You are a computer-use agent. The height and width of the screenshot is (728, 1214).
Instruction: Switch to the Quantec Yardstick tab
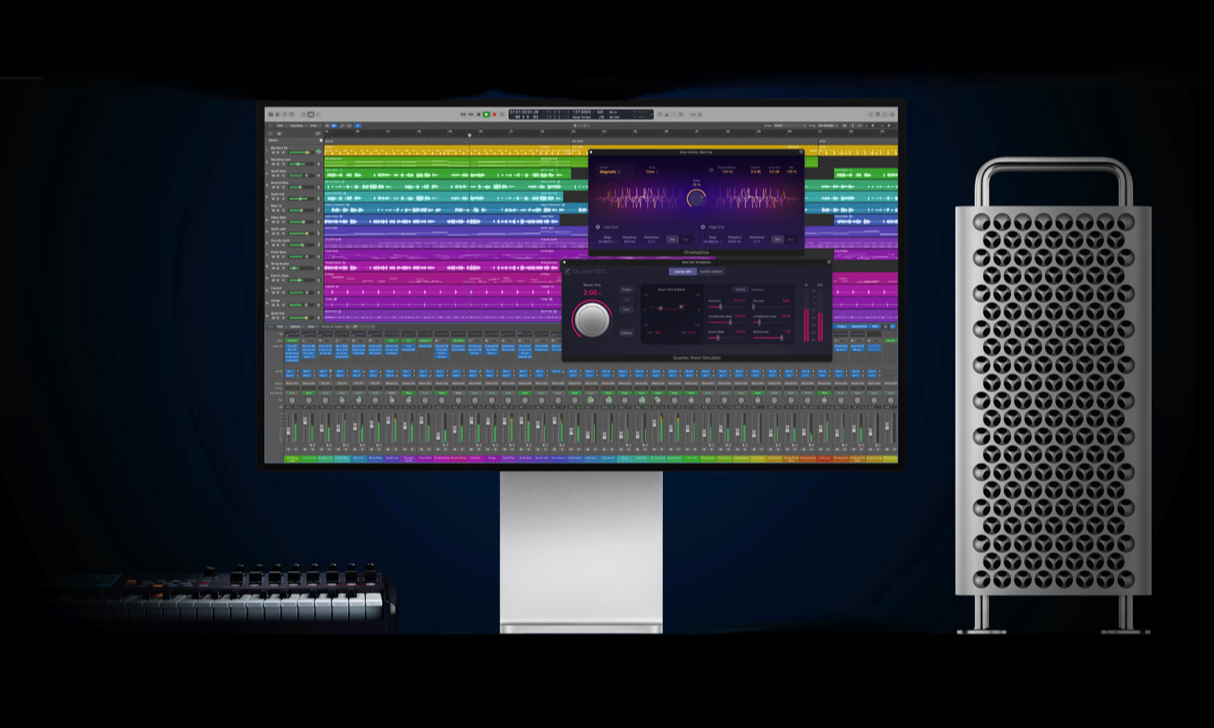point(711,271)
